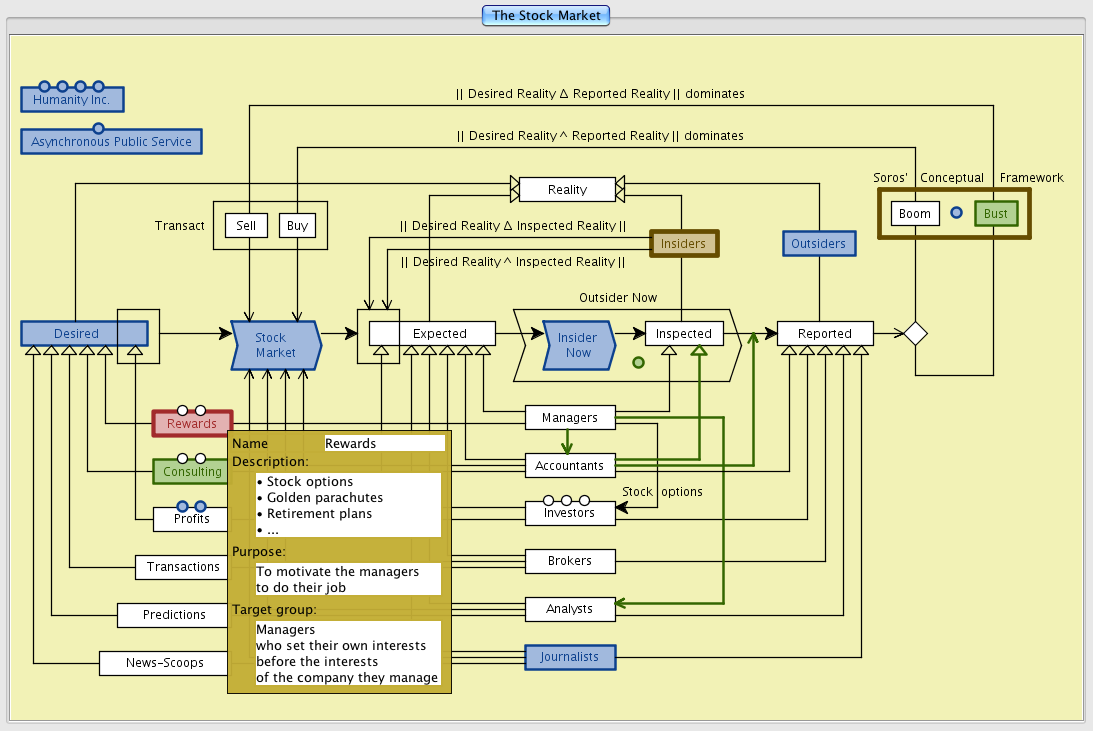Expand the Investors node
Screen dimensions: 1093x731
[x=569, y=513]
